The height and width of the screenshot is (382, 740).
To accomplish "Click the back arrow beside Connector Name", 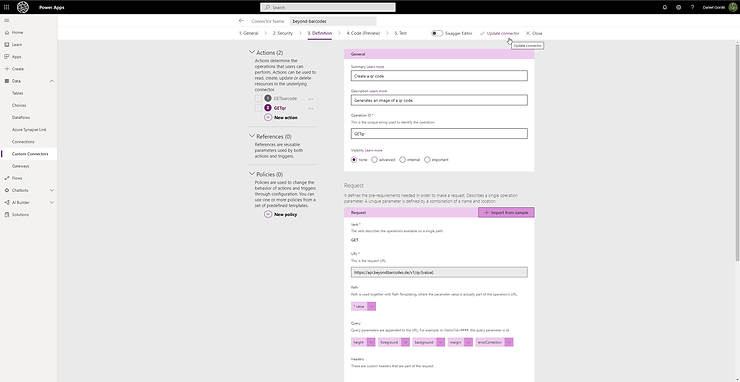I will [241, 21].
